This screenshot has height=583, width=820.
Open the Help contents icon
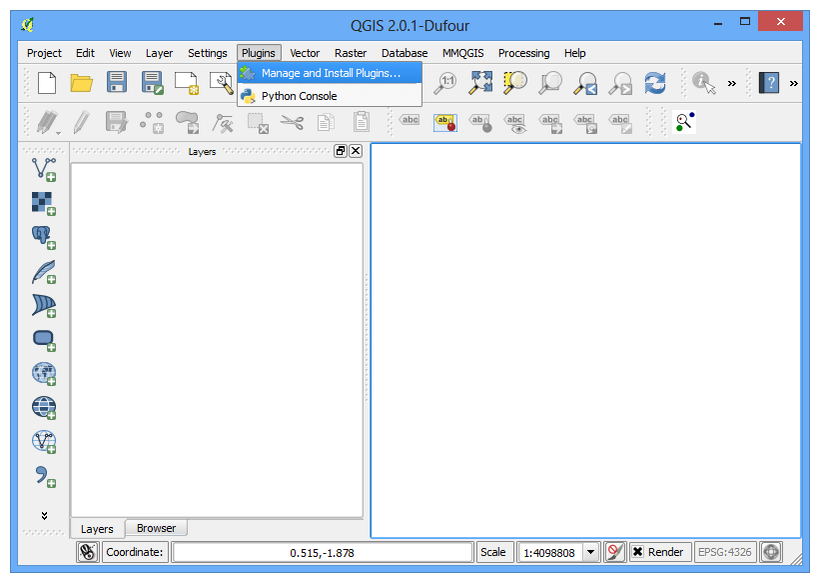769,83
